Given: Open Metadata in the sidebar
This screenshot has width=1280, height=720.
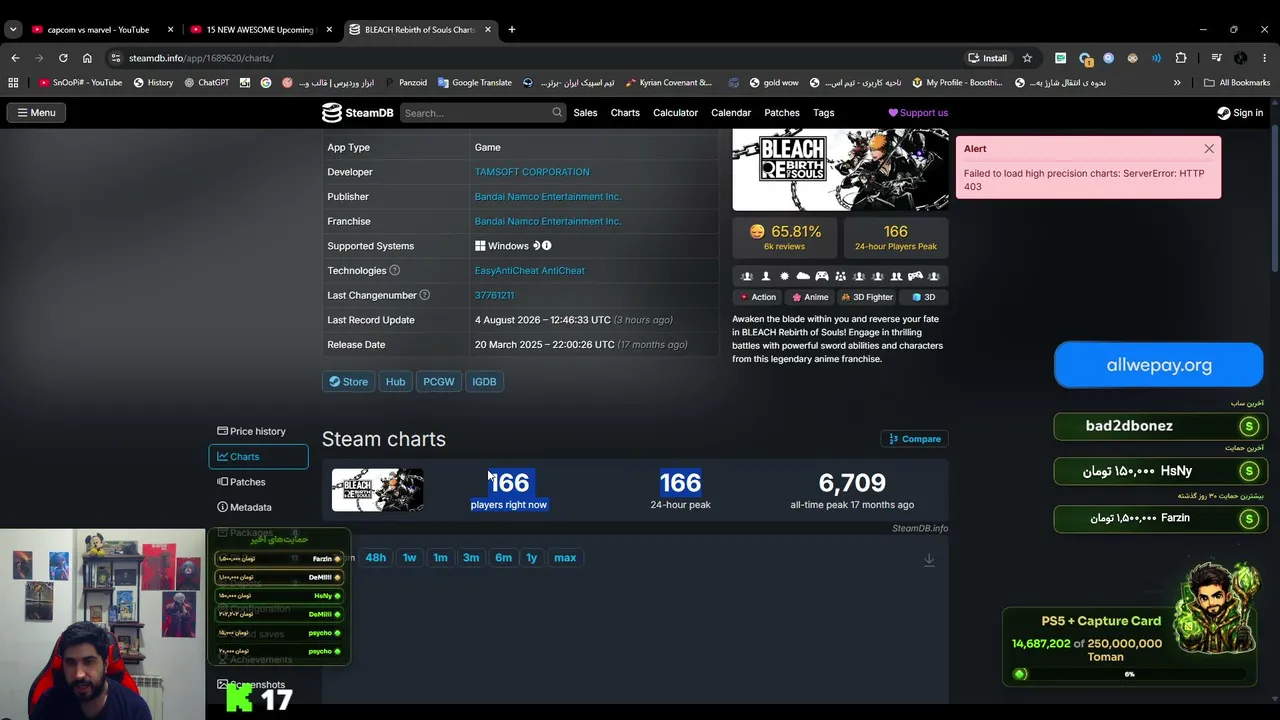Looking at the screenshot, I should [x=258, y=507].
